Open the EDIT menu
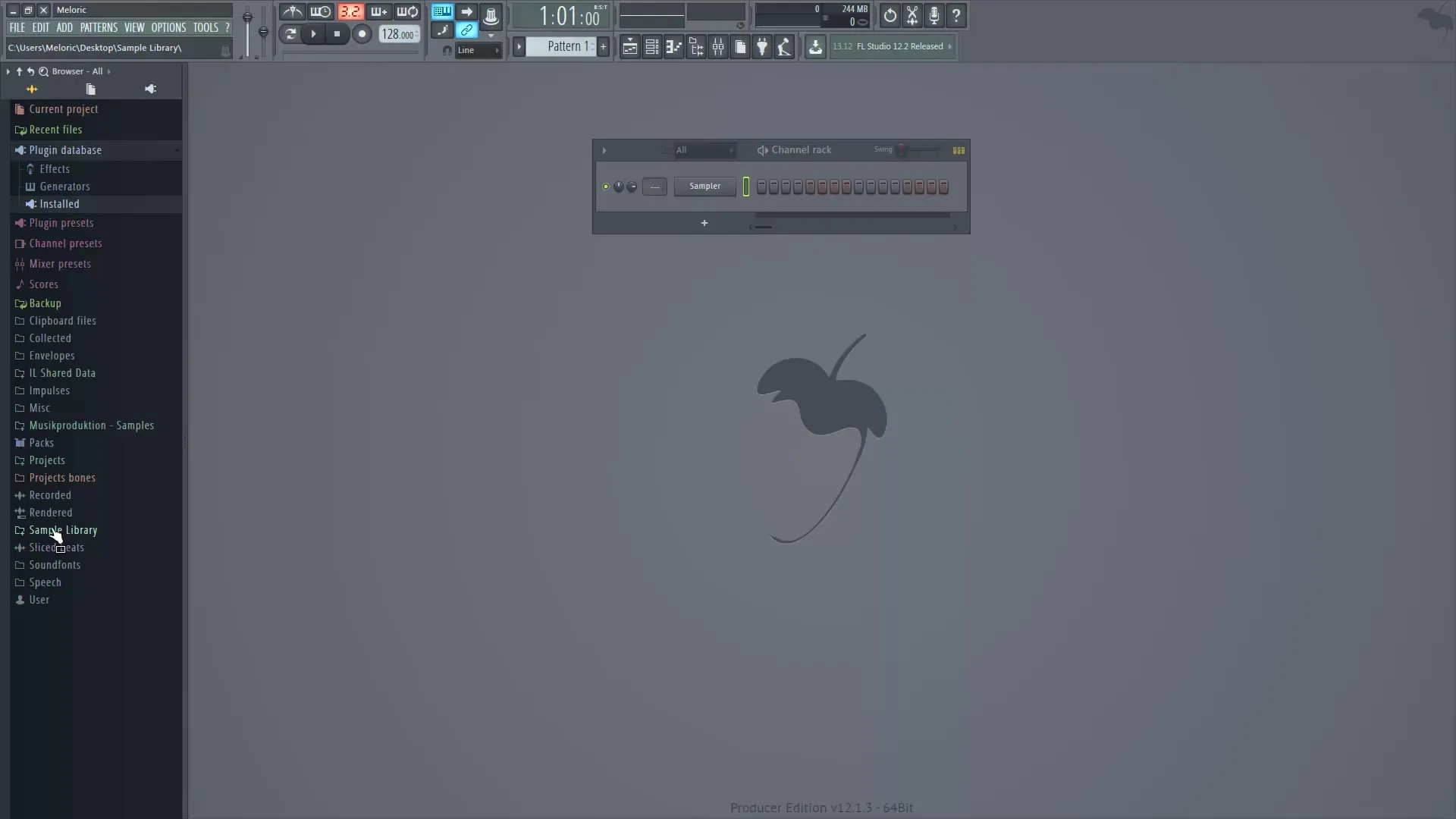Image resolution: width=1456 pixels, height=819 pixels. pos(40,27)
